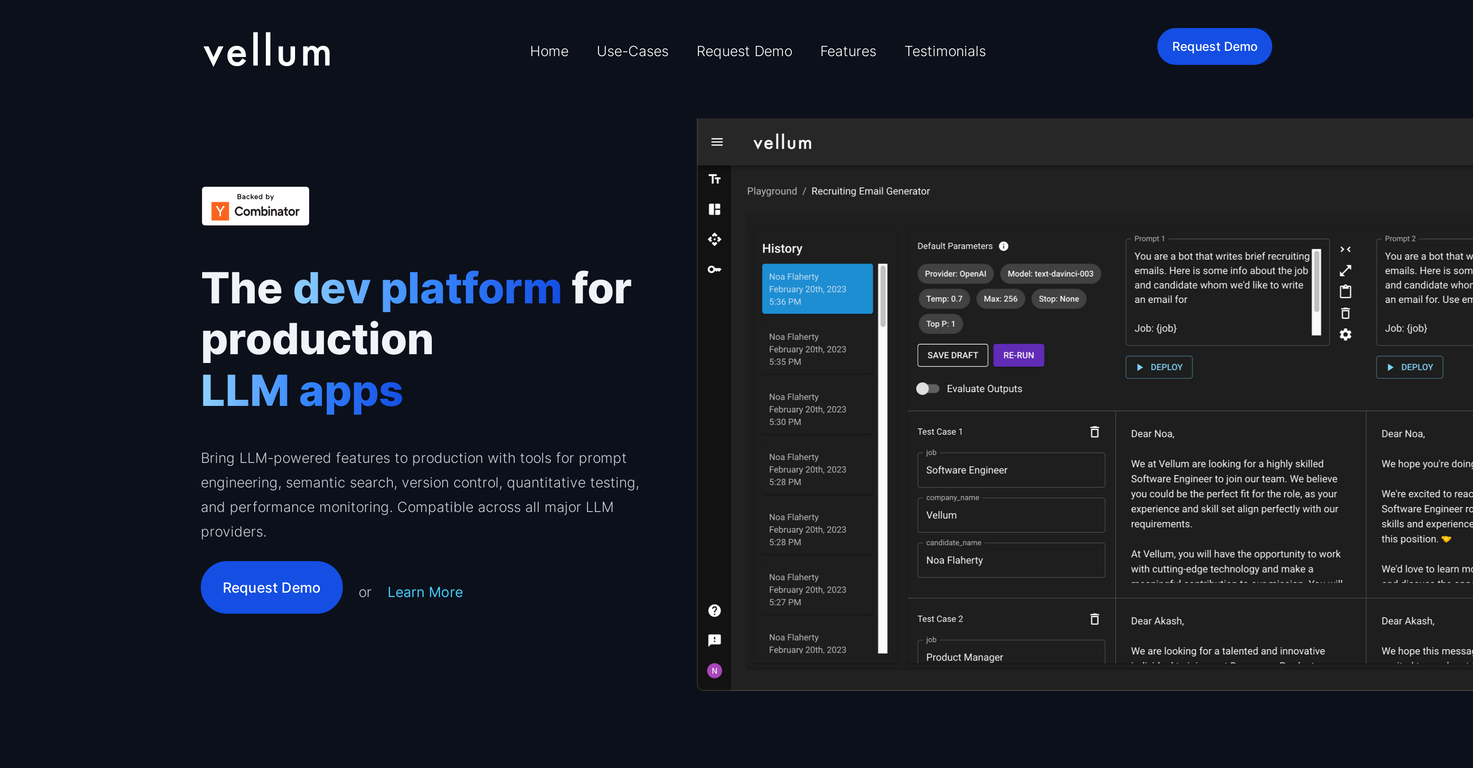The image size is (1473, 768).
Task: Open the Provider: OpenAI parameter chip
Action: (x=955, y=274)
